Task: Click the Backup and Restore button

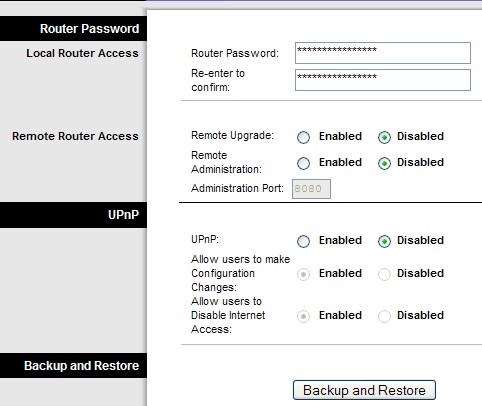Action: 364,390
